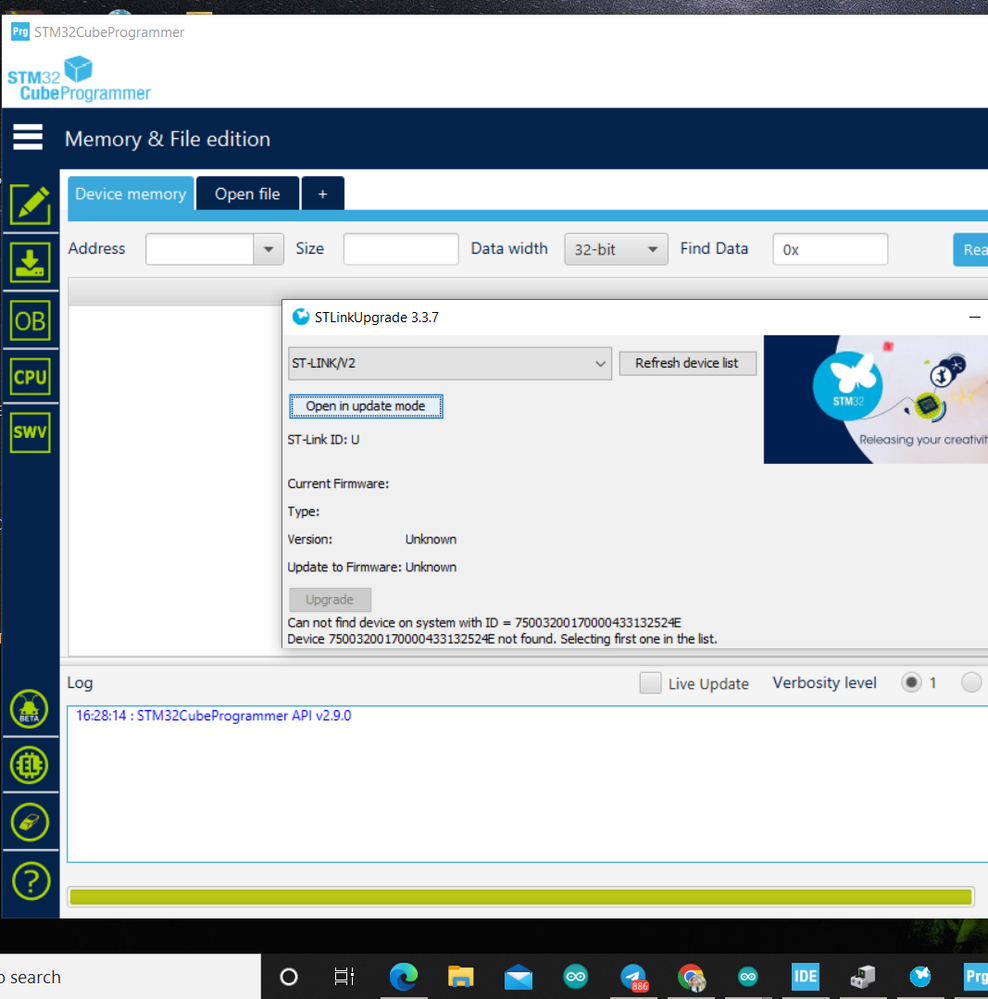The image size is (988, 999).
Task: Open the external loader chip icon
Action: point(29,765)
